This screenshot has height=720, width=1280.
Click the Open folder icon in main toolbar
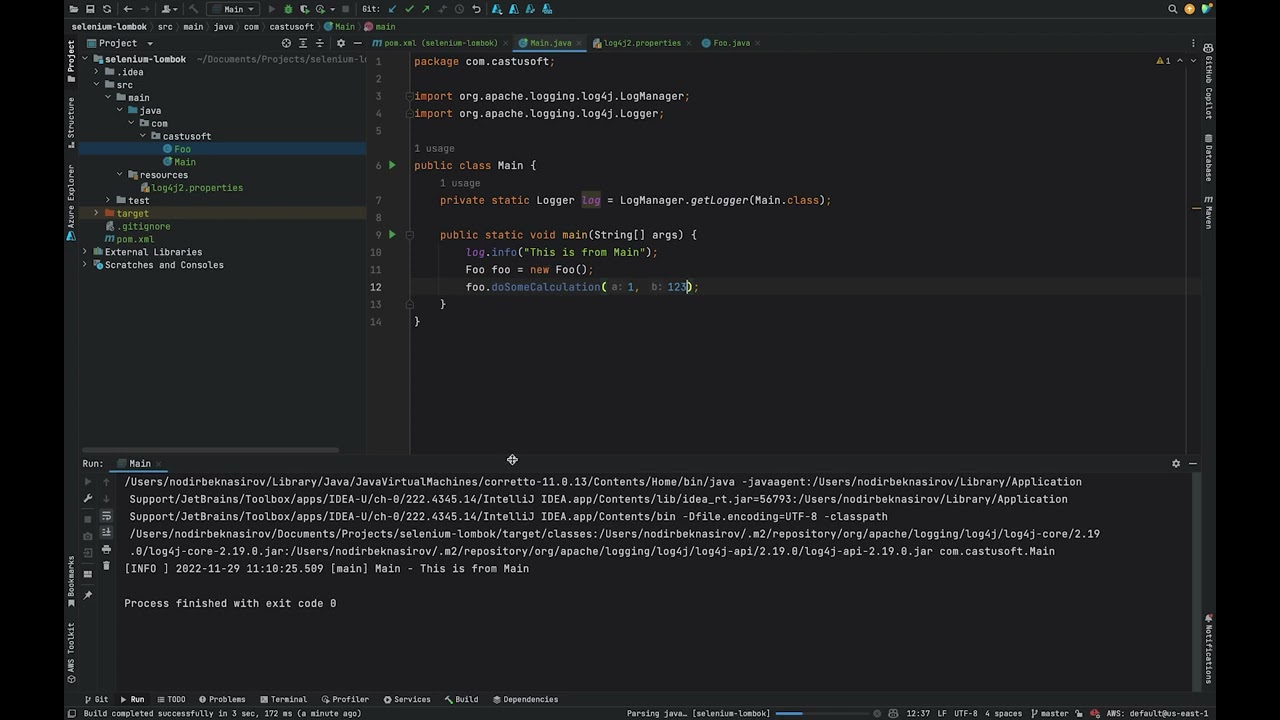tap(74, 9)
